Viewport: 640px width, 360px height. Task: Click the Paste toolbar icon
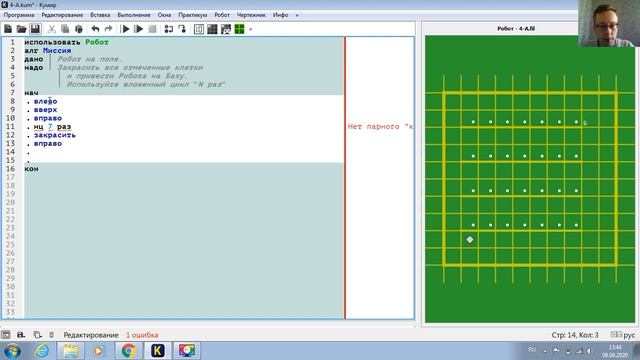(79, 29)
